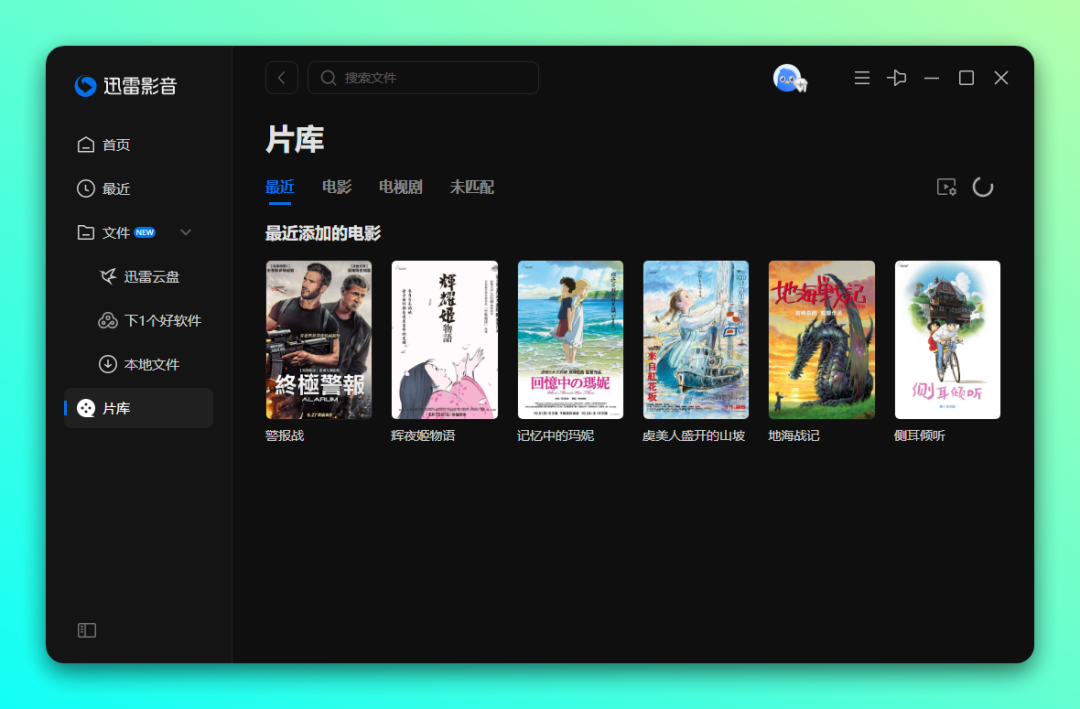The image size is (1080, 709).
Task: Open the 侧耳倾听 movie poster
Action: (947, 340)
